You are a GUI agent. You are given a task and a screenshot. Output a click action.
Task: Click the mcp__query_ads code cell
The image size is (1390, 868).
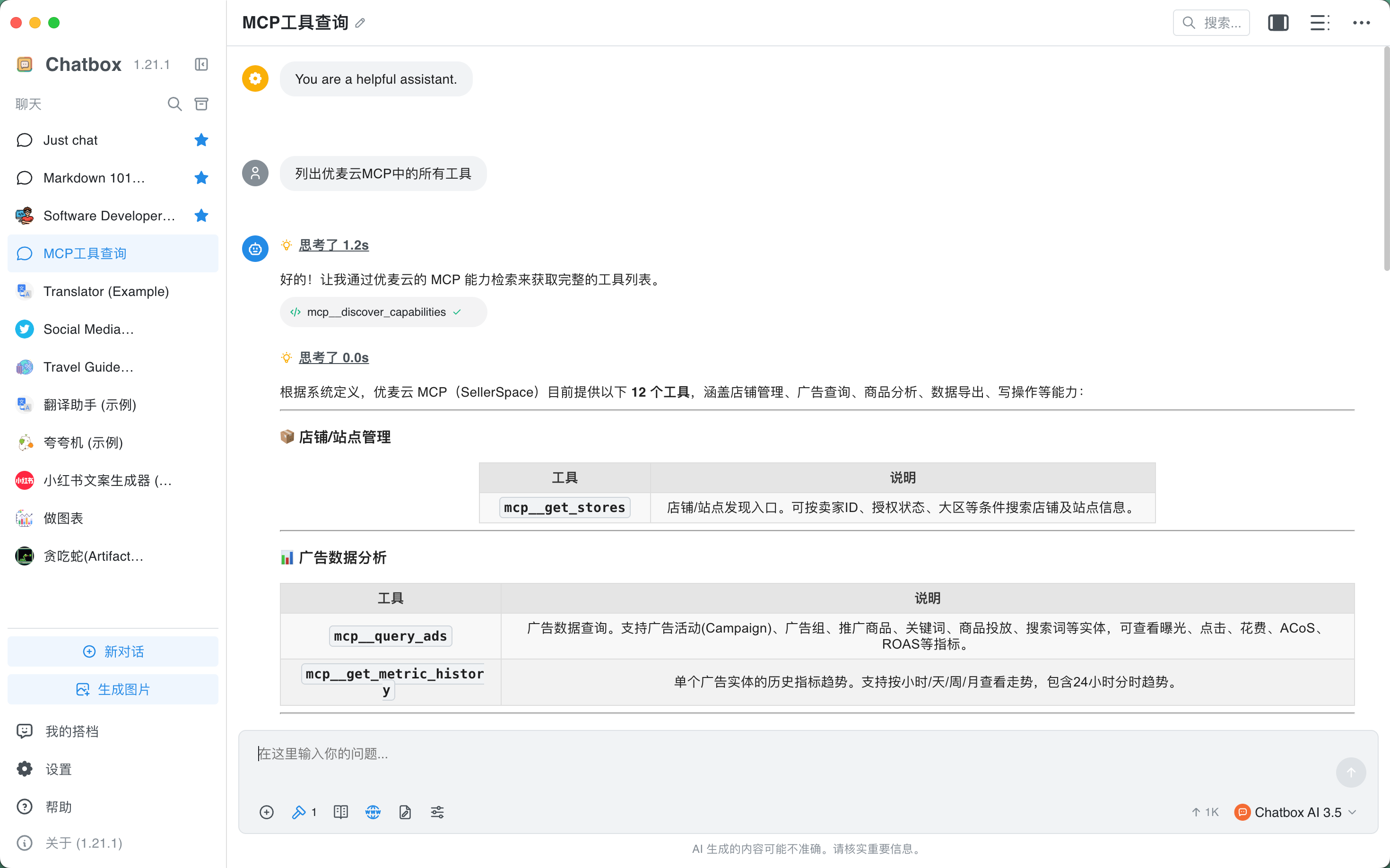coord(391,637)
